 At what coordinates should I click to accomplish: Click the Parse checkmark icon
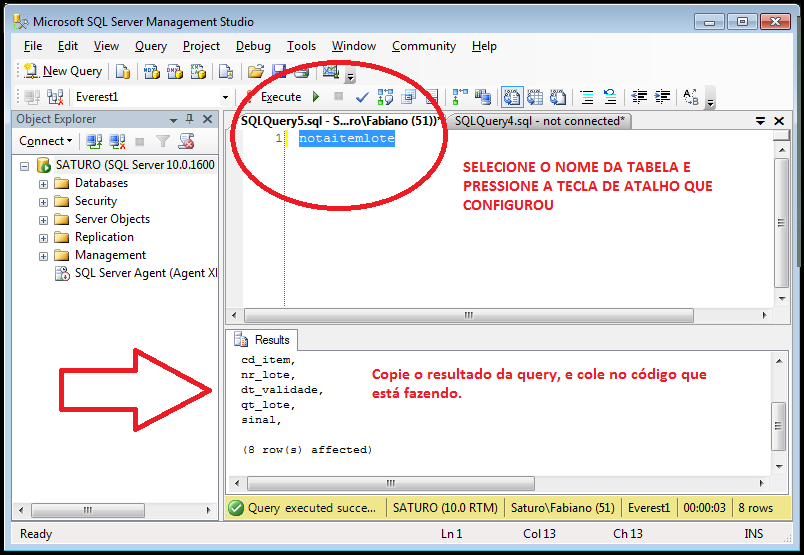coord(362,96)
